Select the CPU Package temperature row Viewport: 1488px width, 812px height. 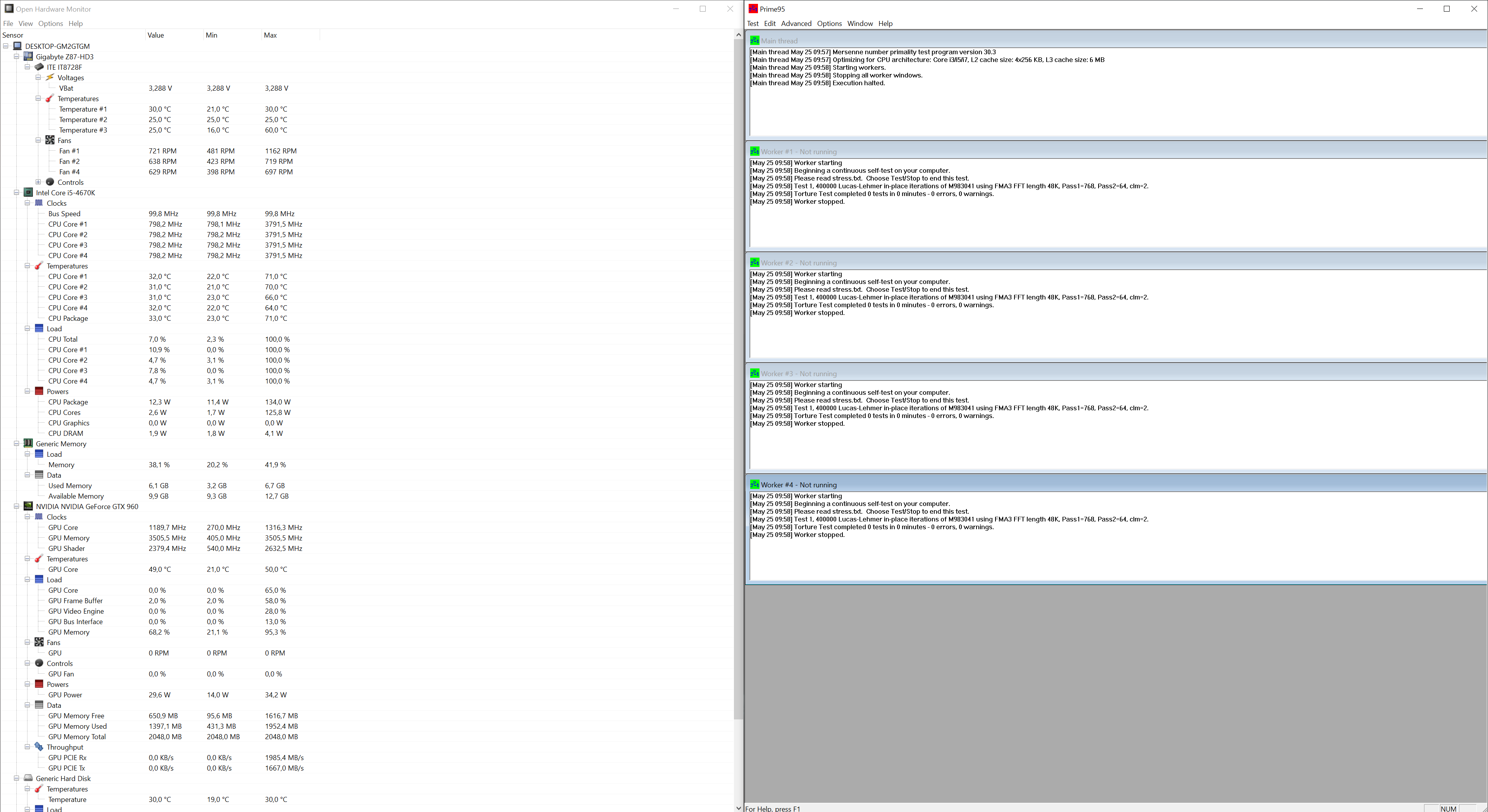68,318
